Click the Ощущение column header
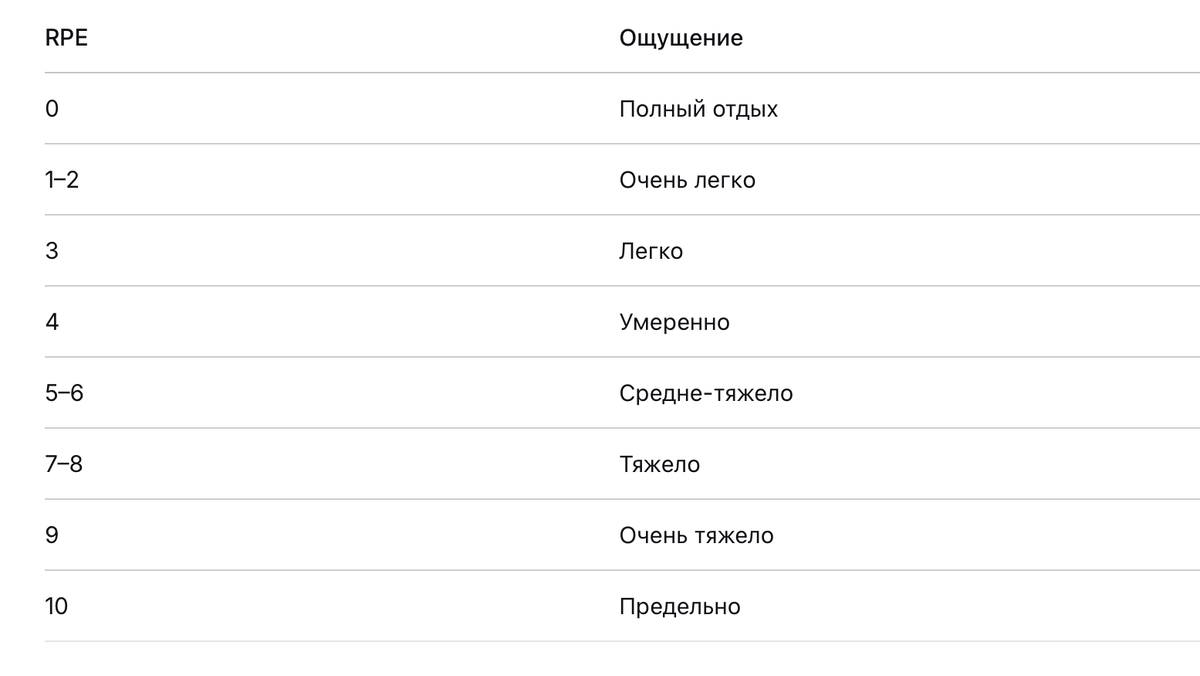 (681, 38)
